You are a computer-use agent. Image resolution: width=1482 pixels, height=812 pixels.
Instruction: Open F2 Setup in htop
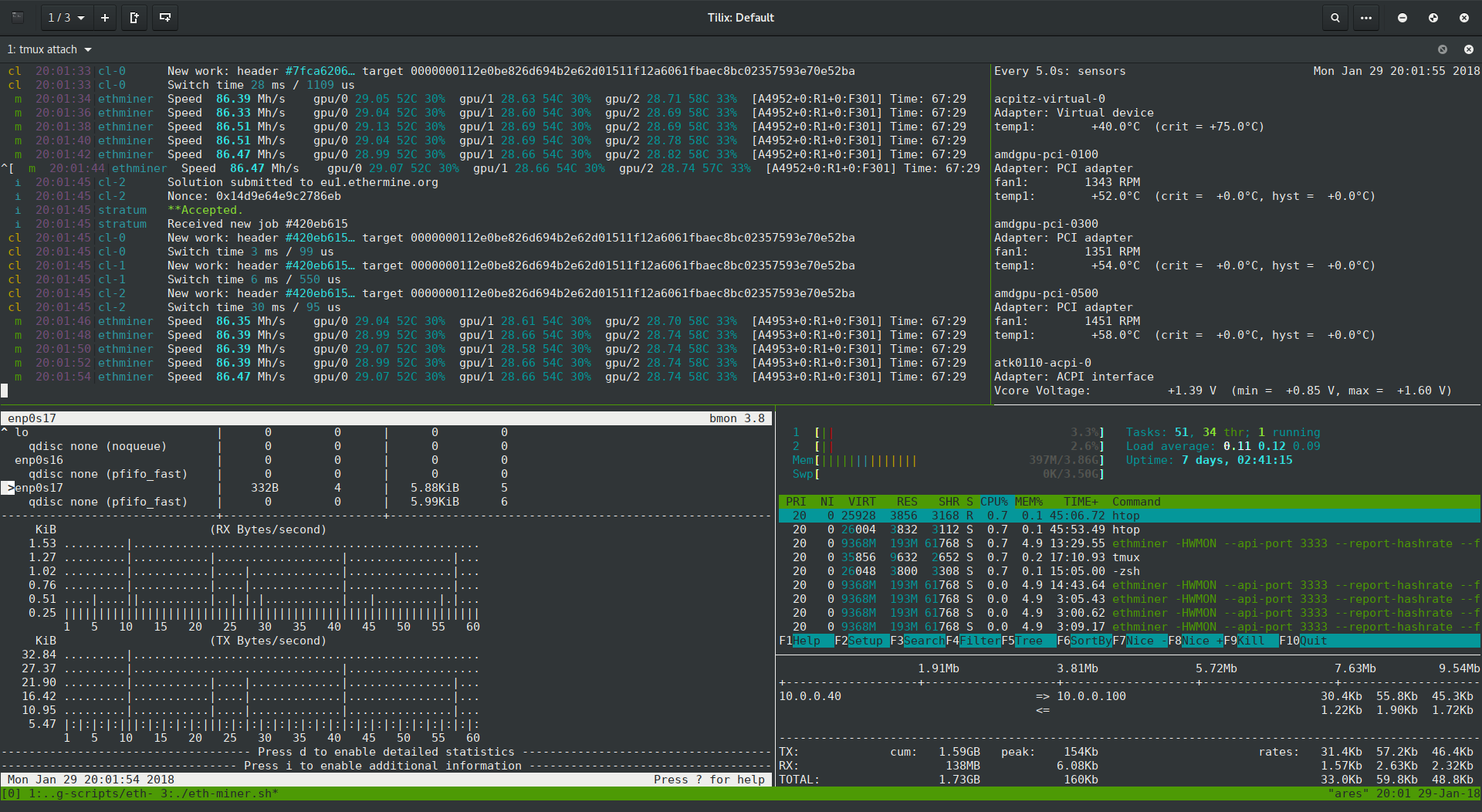tap(861, 641)
